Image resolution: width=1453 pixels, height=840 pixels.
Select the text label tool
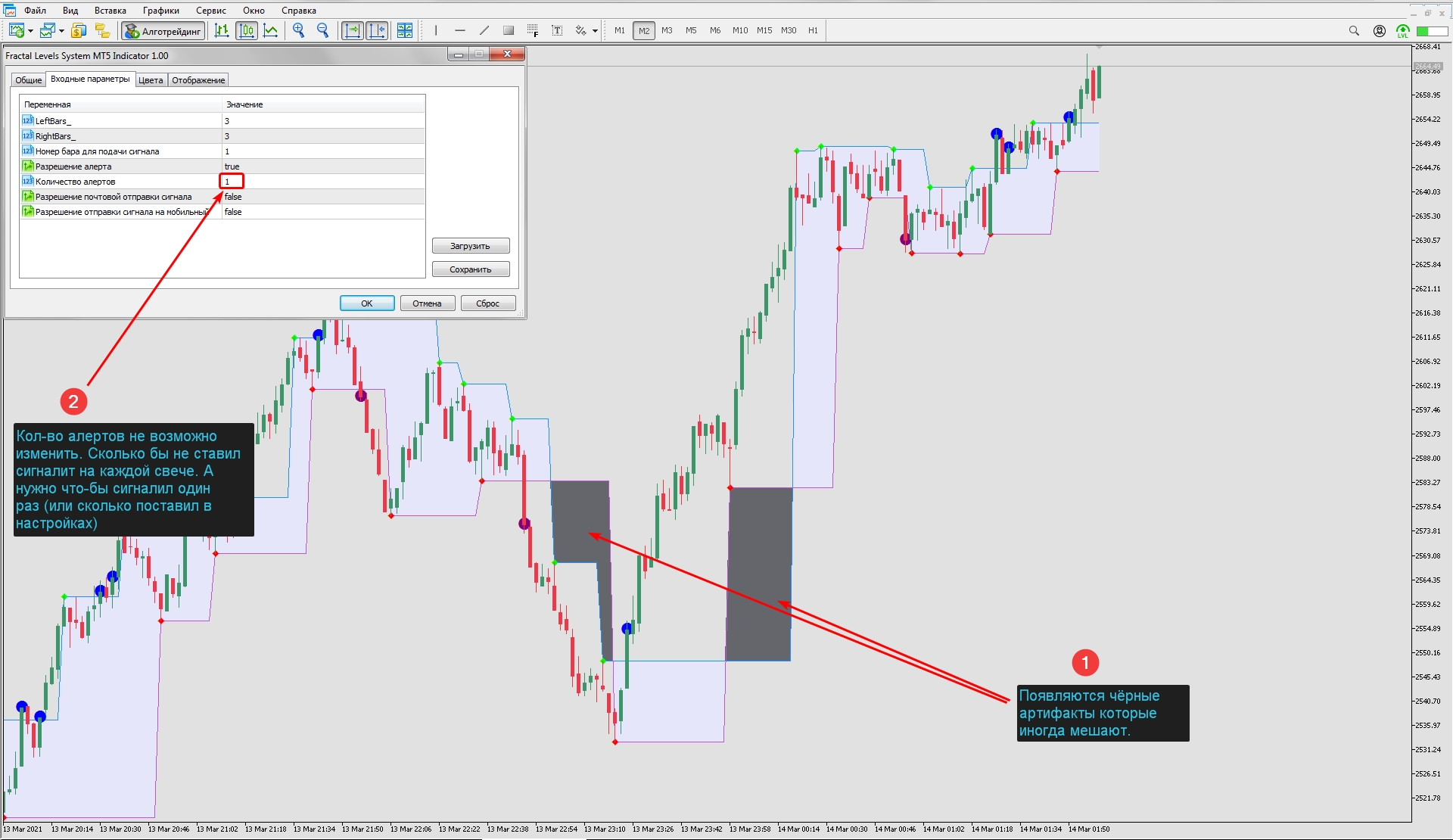tap(557, 31)
